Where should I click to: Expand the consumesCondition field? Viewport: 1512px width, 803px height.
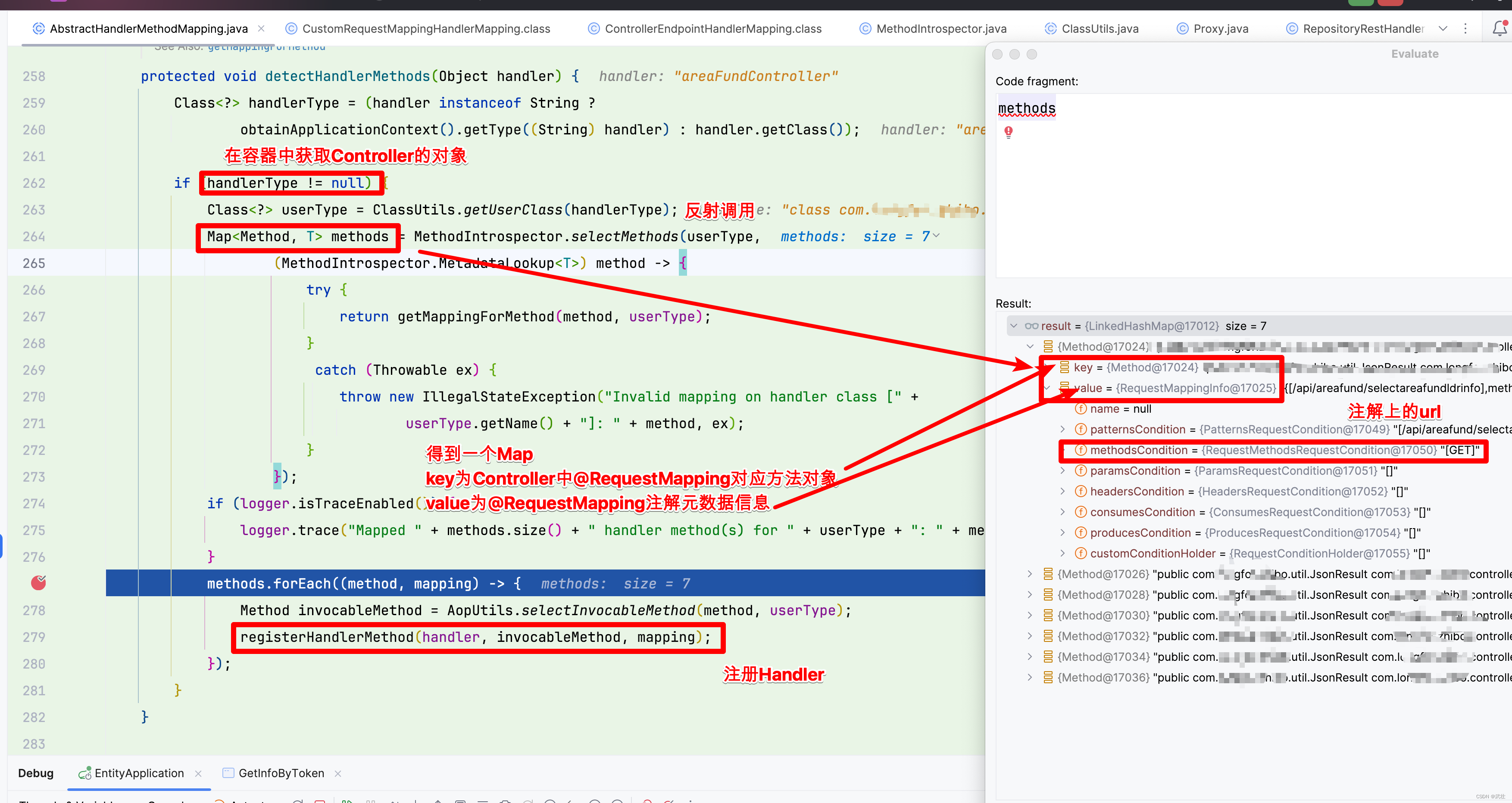(1062, 511)
